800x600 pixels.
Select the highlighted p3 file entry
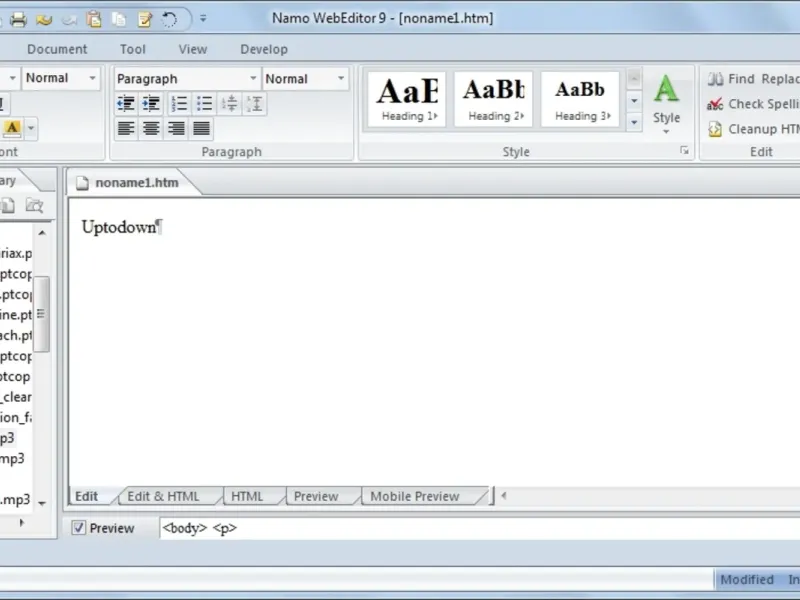click(7, 438)
